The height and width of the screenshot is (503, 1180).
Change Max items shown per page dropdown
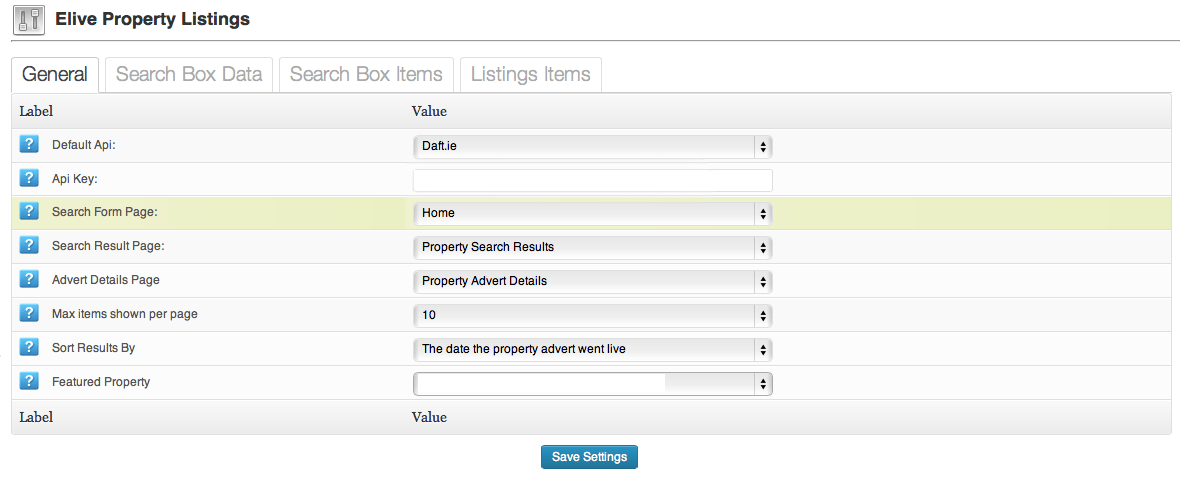tap(593, 316)
